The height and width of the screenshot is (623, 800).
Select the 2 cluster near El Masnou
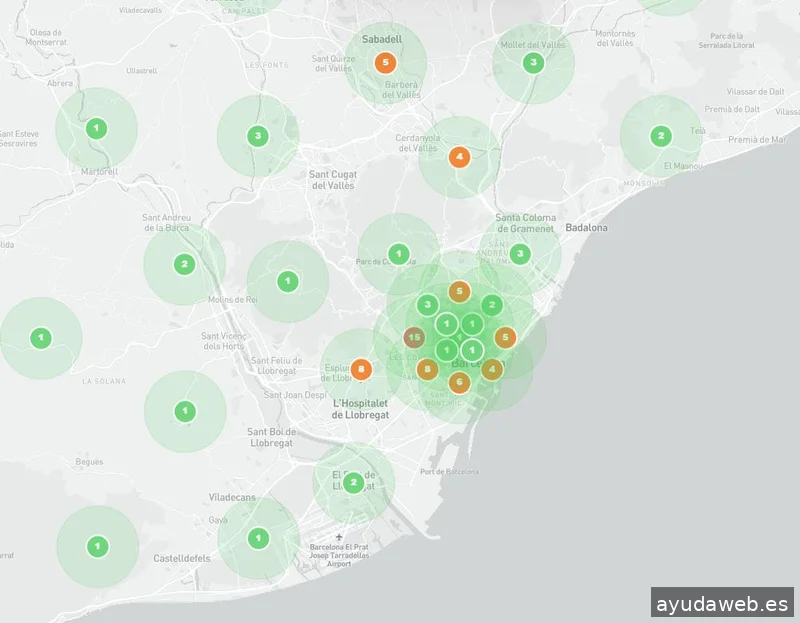tap(660, 136)
